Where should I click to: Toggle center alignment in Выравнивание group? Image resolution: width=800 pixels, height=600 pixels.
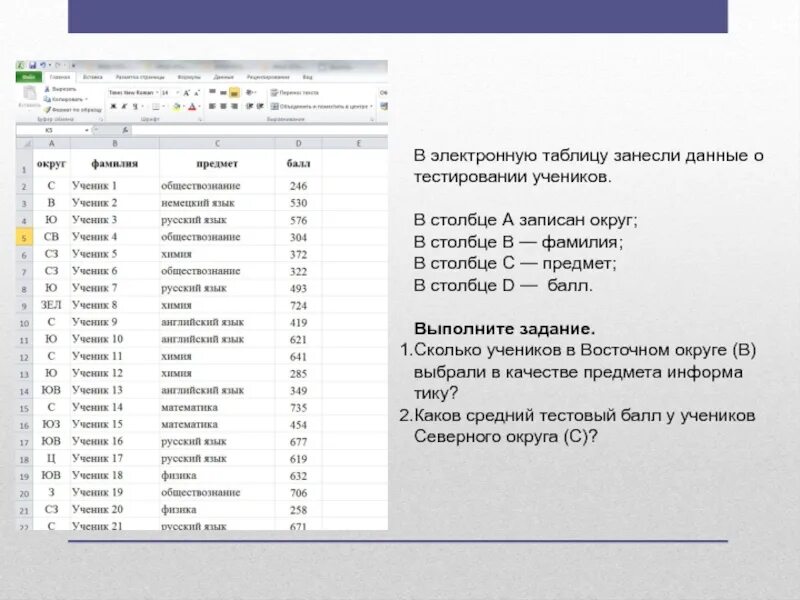tap(222, 104)
